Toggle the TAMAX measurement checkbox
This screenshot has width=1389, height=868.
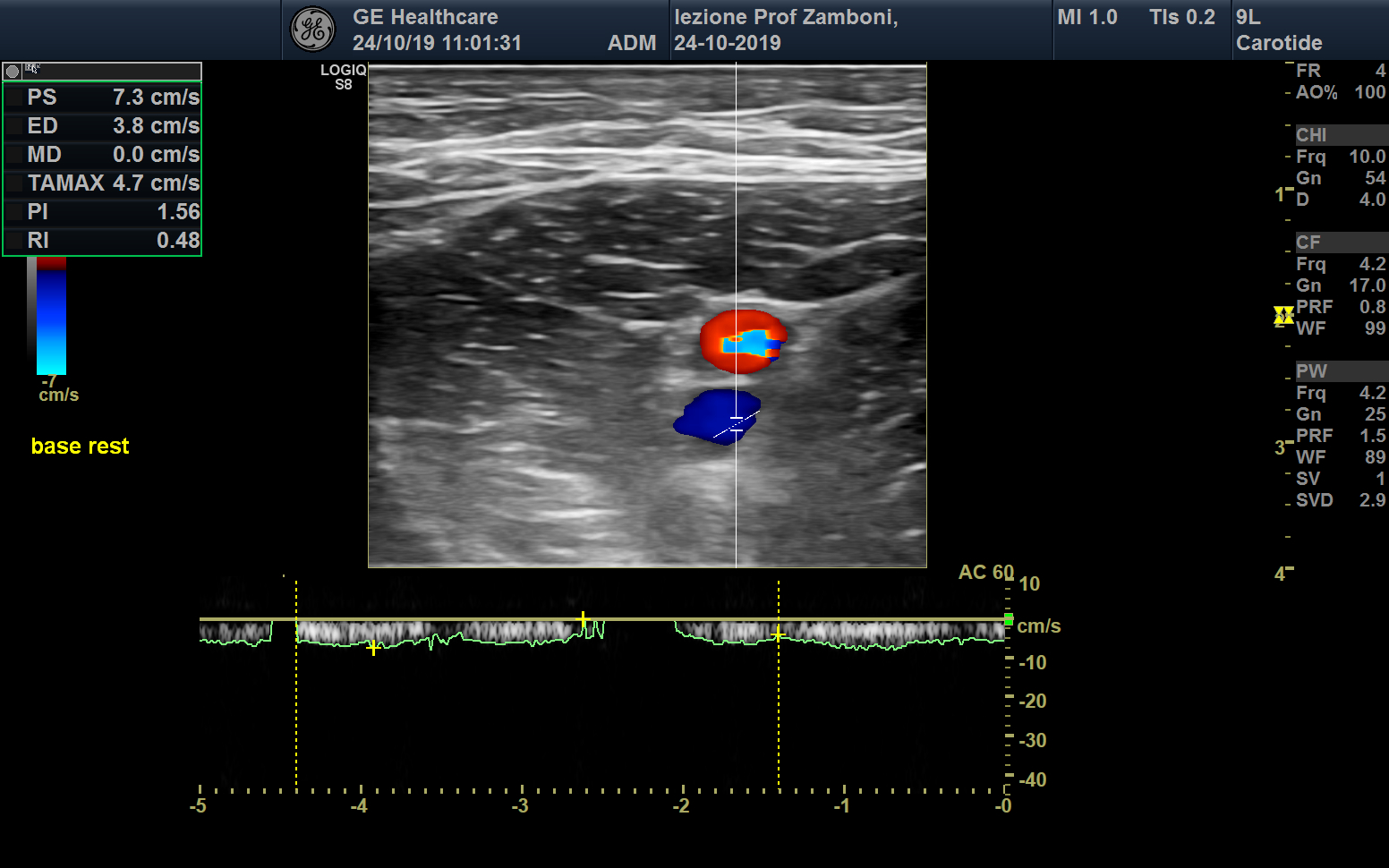coord(15,183)
